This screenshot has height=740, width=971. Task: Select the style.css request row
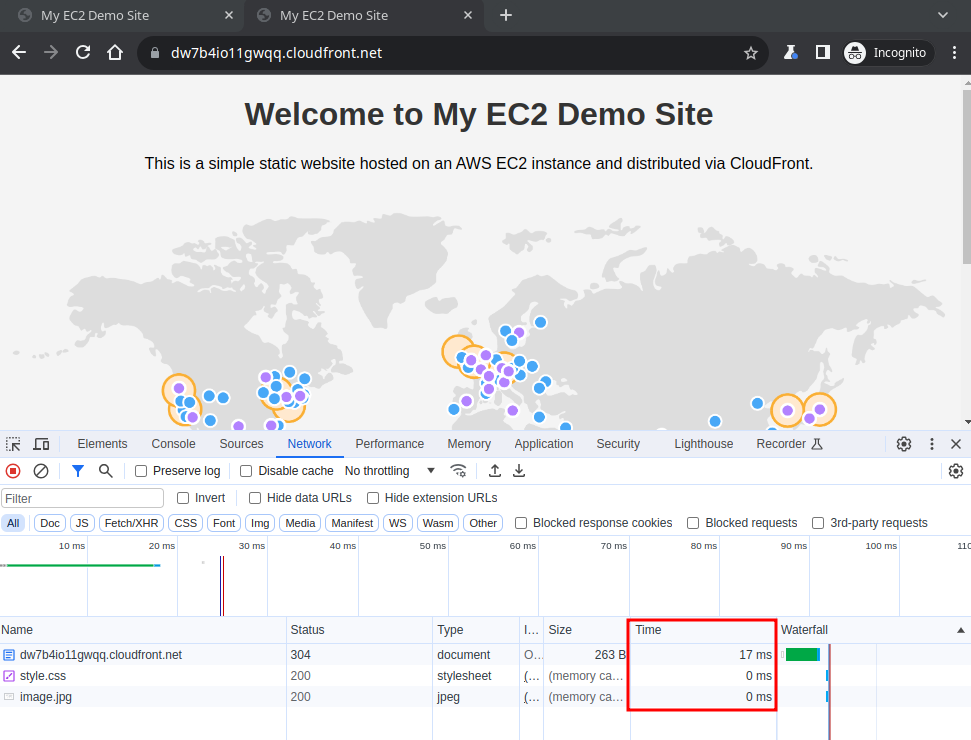pos(43,676)
